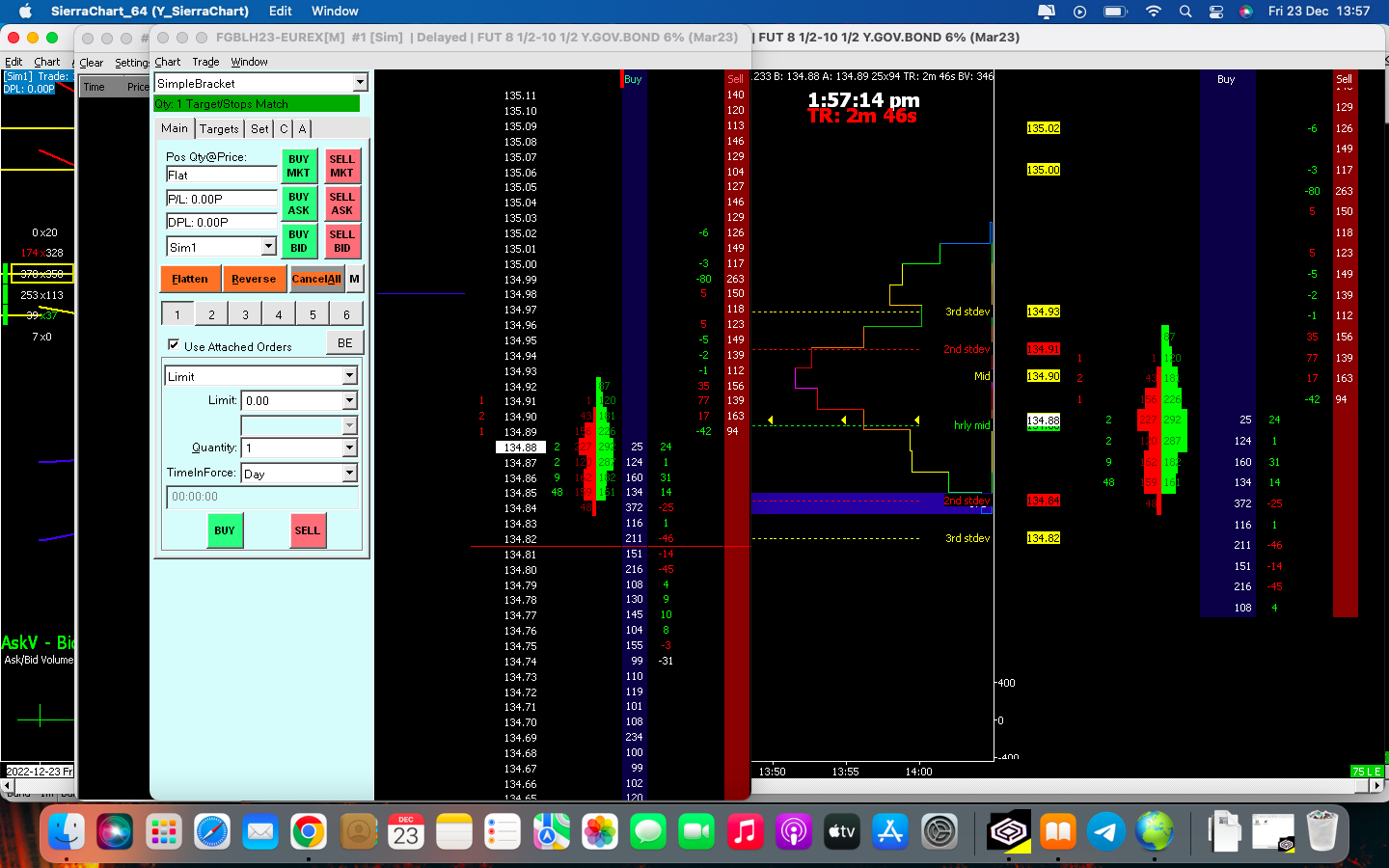The image size is (1389, 868).
Task: Open the Music app in the dock
Action: tap(746, 831)
